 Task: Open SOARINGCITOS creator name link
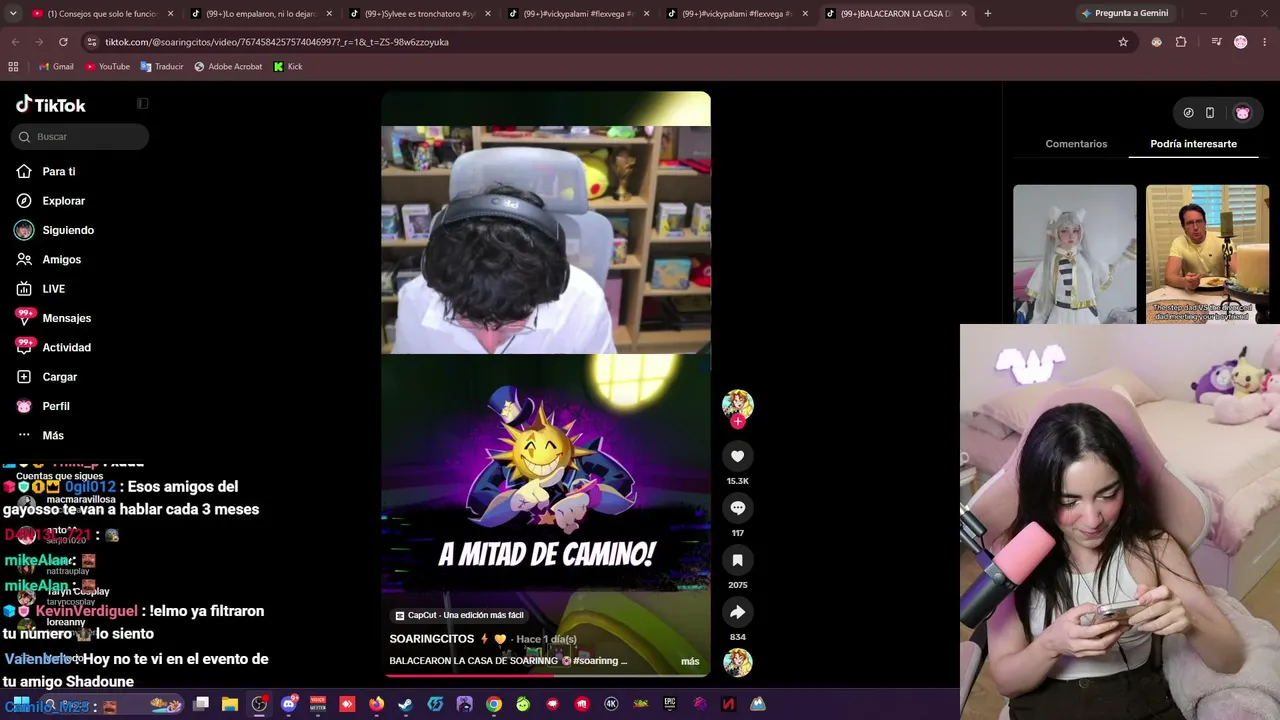[432, 639]
